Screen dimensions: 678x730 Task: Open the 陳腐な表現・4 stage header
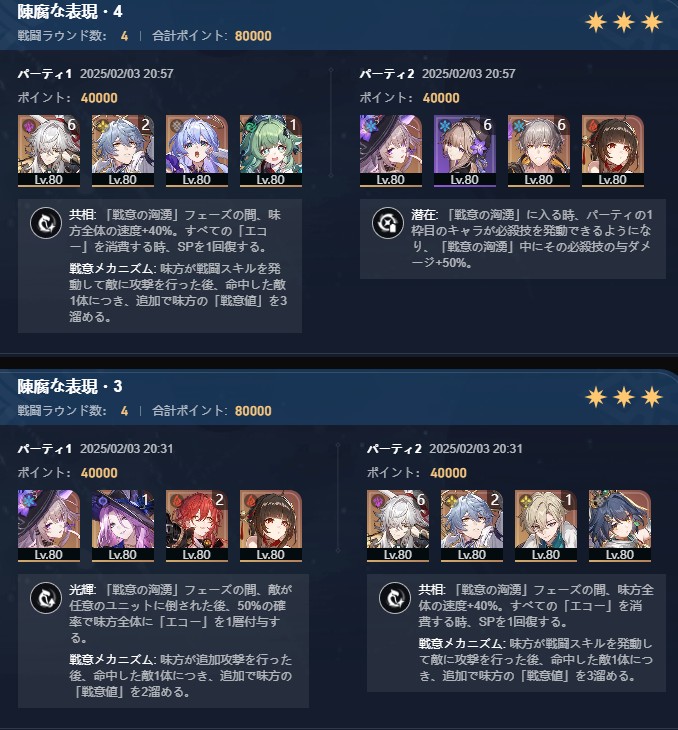(70, 12)
